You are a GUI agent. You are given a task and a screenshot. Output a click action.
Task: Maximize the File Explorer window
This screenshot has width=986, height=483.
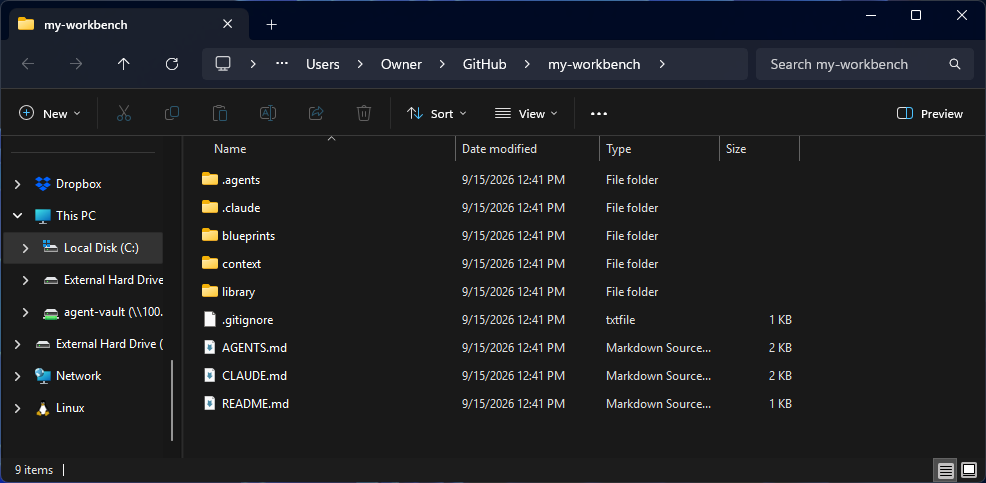point(916,15)
